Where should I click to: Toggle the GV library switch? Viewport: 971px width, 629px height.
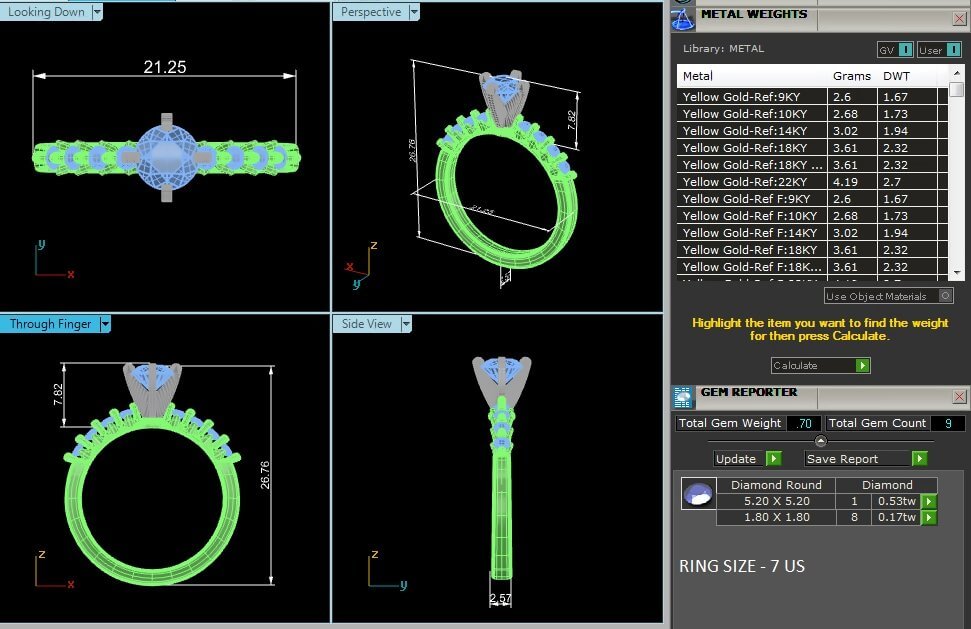(x=905, y=50)
